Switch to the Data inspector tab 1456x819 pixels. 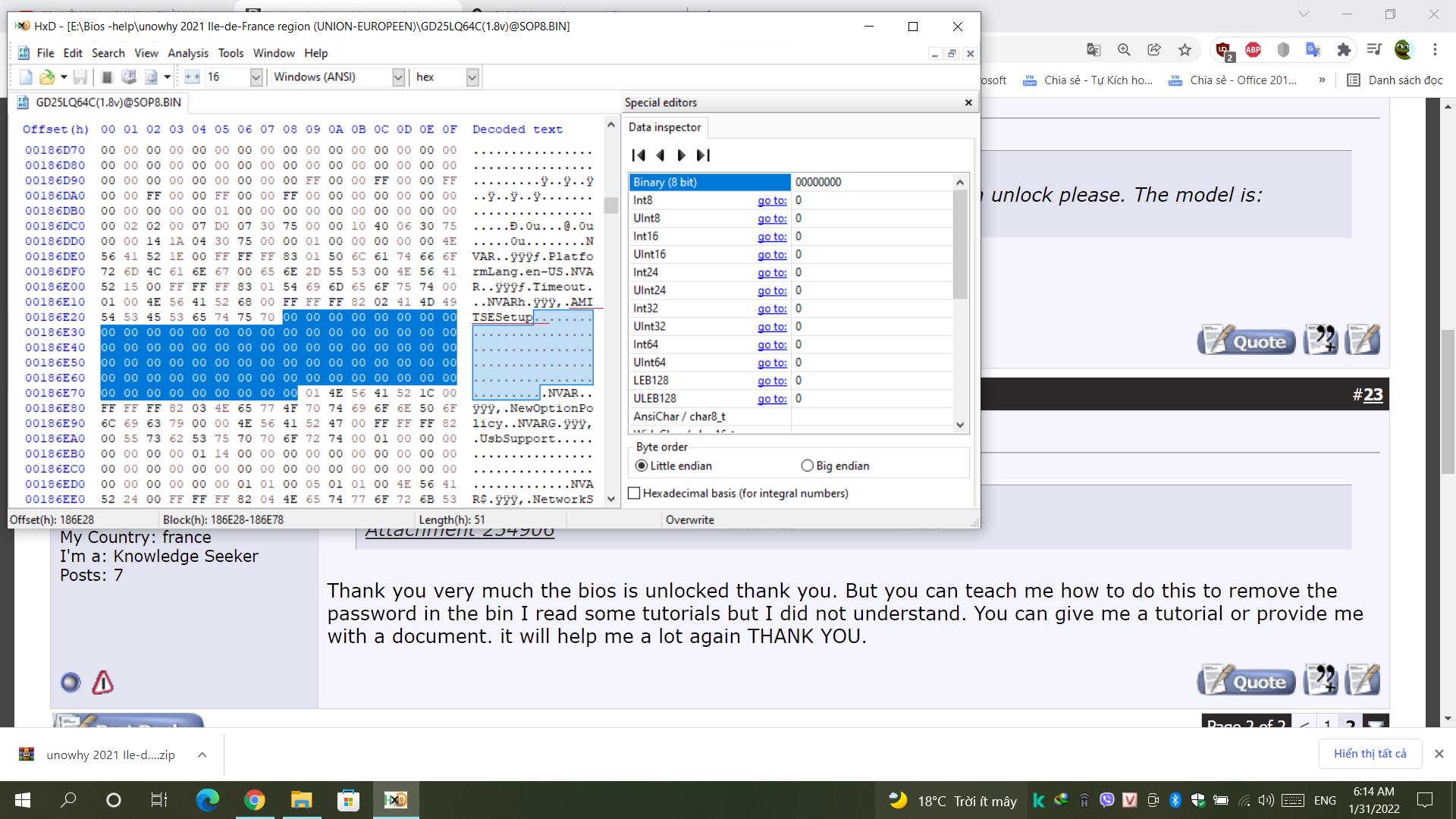coord(664,127)
